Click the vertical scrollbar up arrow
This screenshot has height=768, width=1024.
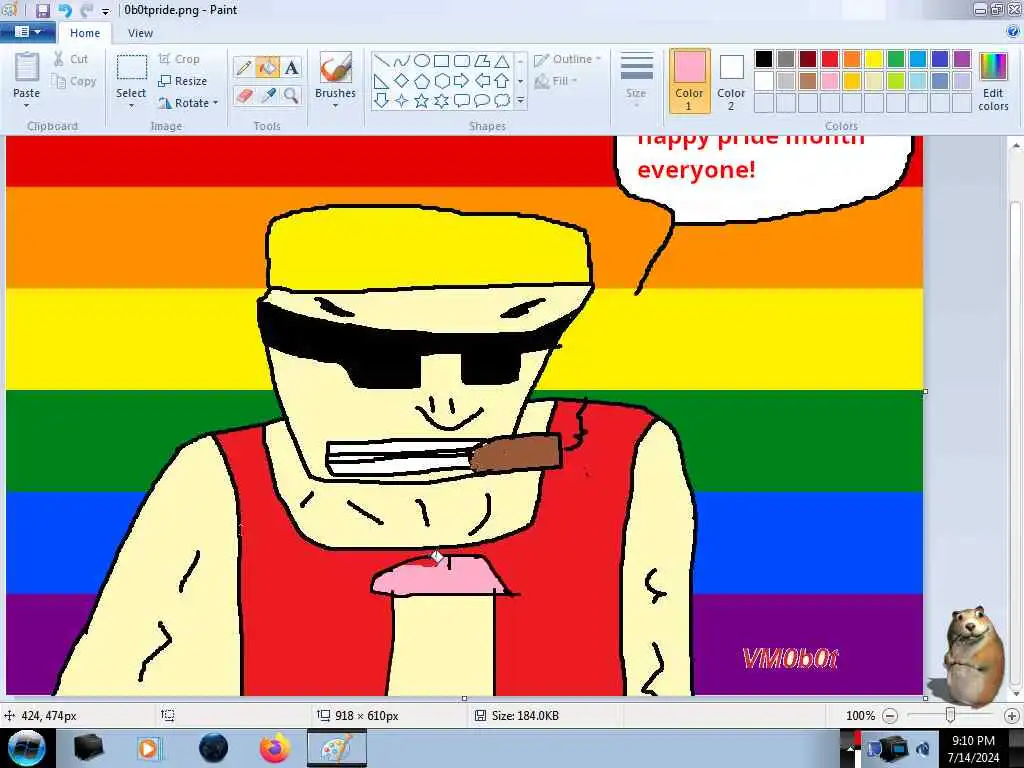(1016, 146)
